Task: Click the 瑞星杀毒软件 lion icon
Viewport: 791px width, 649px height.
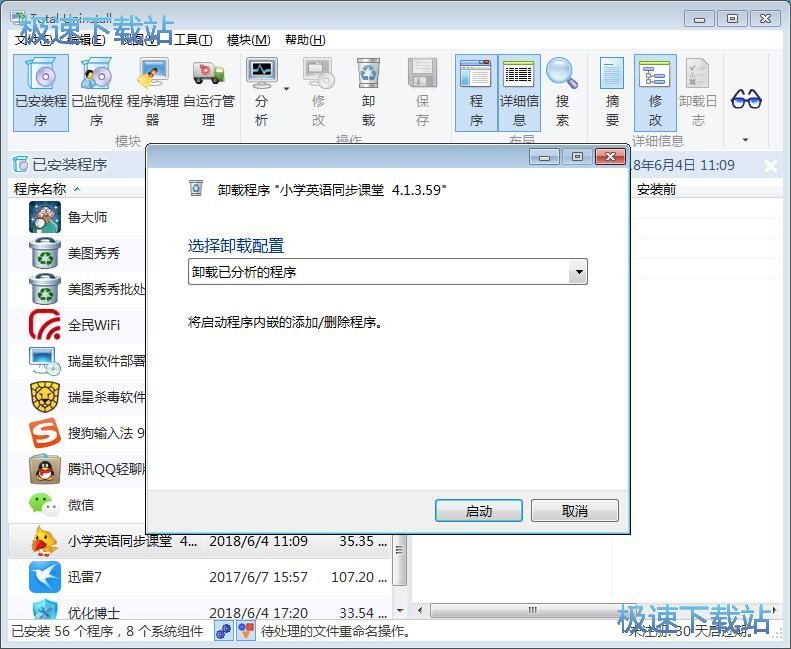Action: coord(45,397)
